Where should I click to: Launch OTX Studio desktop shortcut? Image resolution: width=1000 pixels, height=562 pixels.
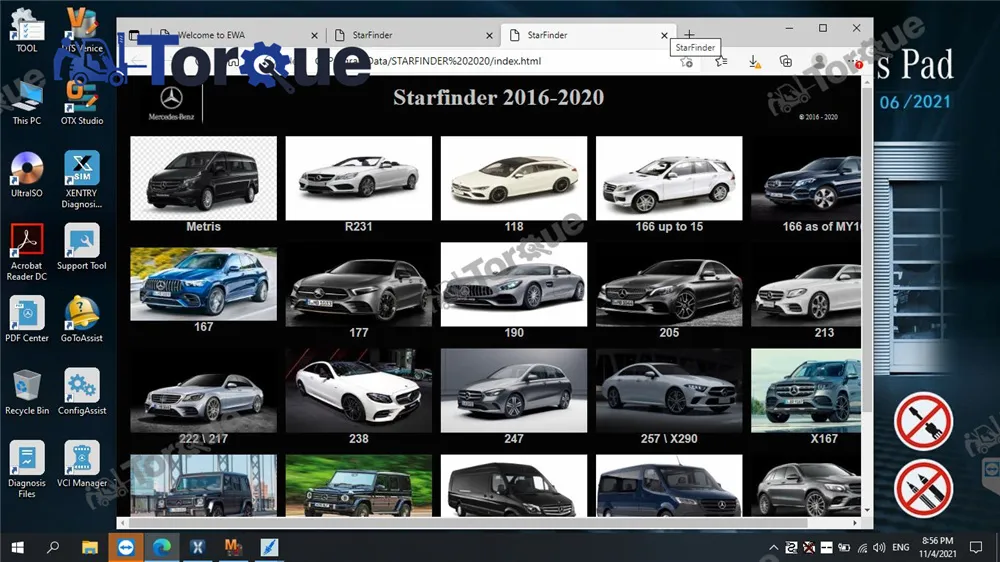(82, 103)
